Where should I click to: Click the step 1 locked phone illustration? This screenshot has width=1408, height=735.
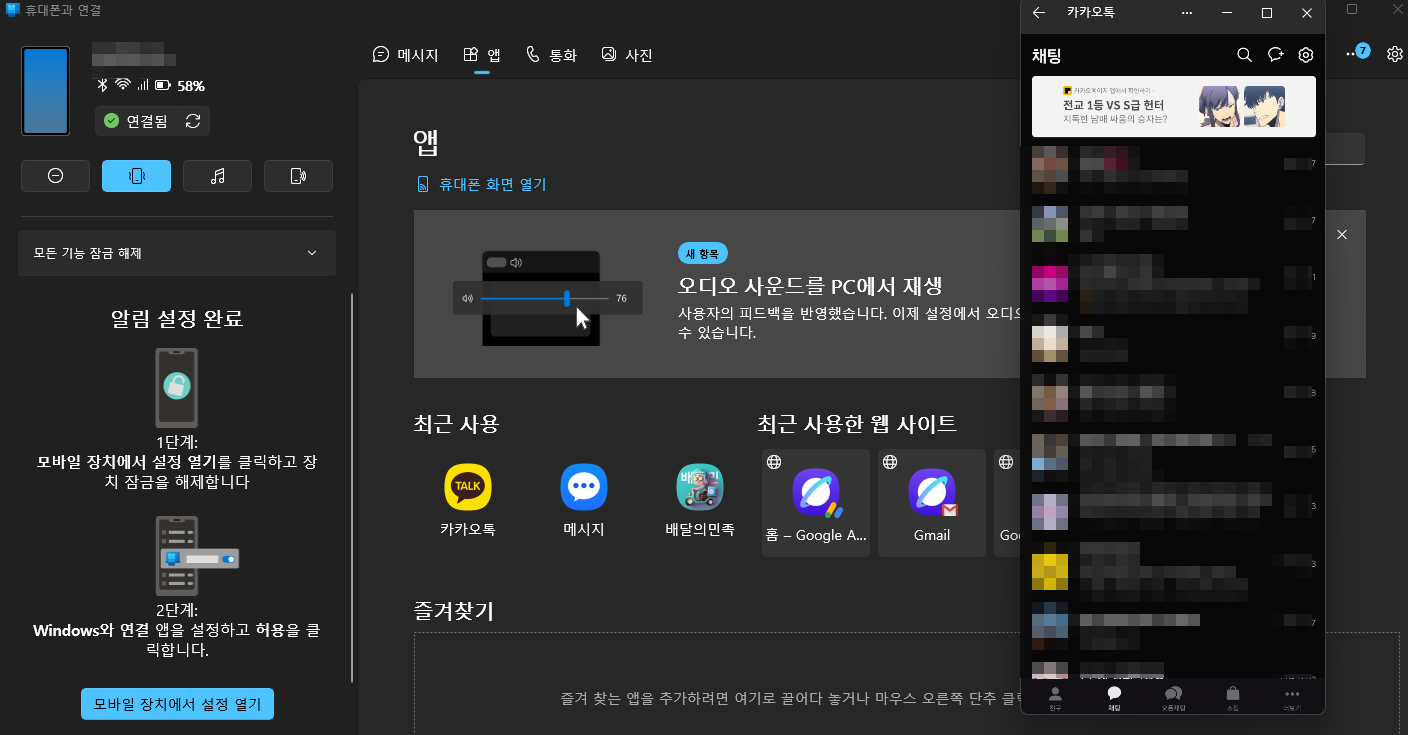[x=176, y=387]
